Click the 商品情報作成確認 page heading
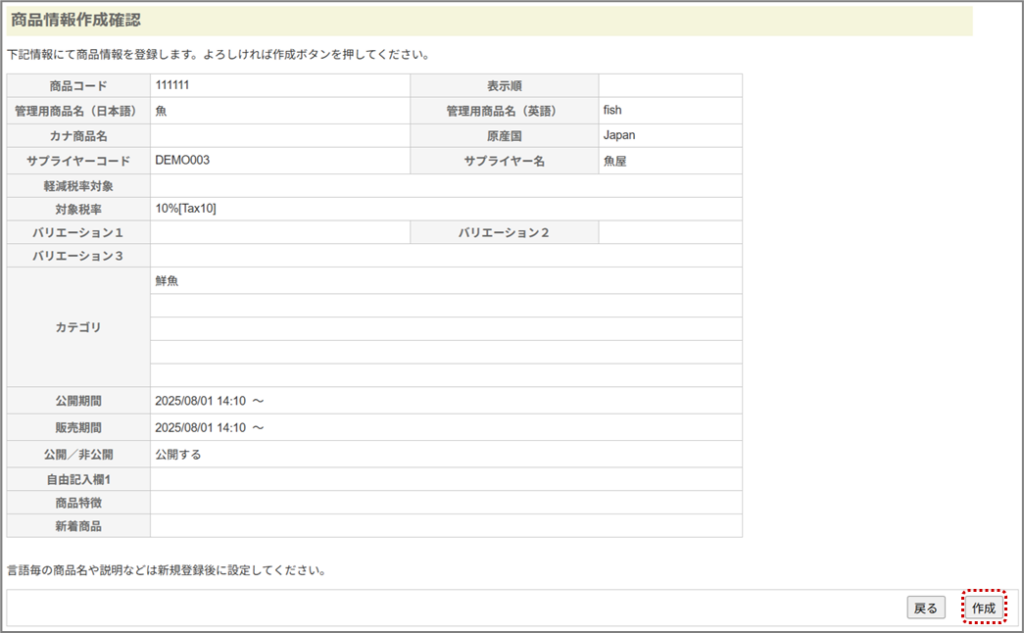 [76, 20]
